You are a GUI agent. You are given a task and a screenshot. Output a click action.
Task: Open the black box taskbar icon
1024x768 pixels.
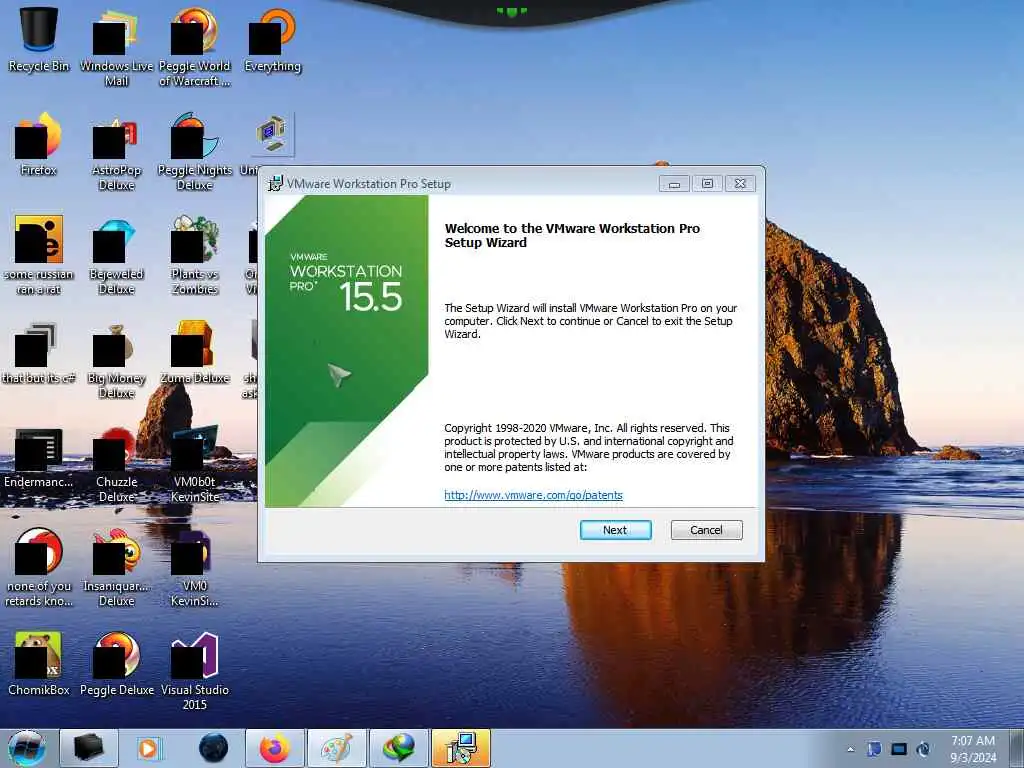(89, 748)
